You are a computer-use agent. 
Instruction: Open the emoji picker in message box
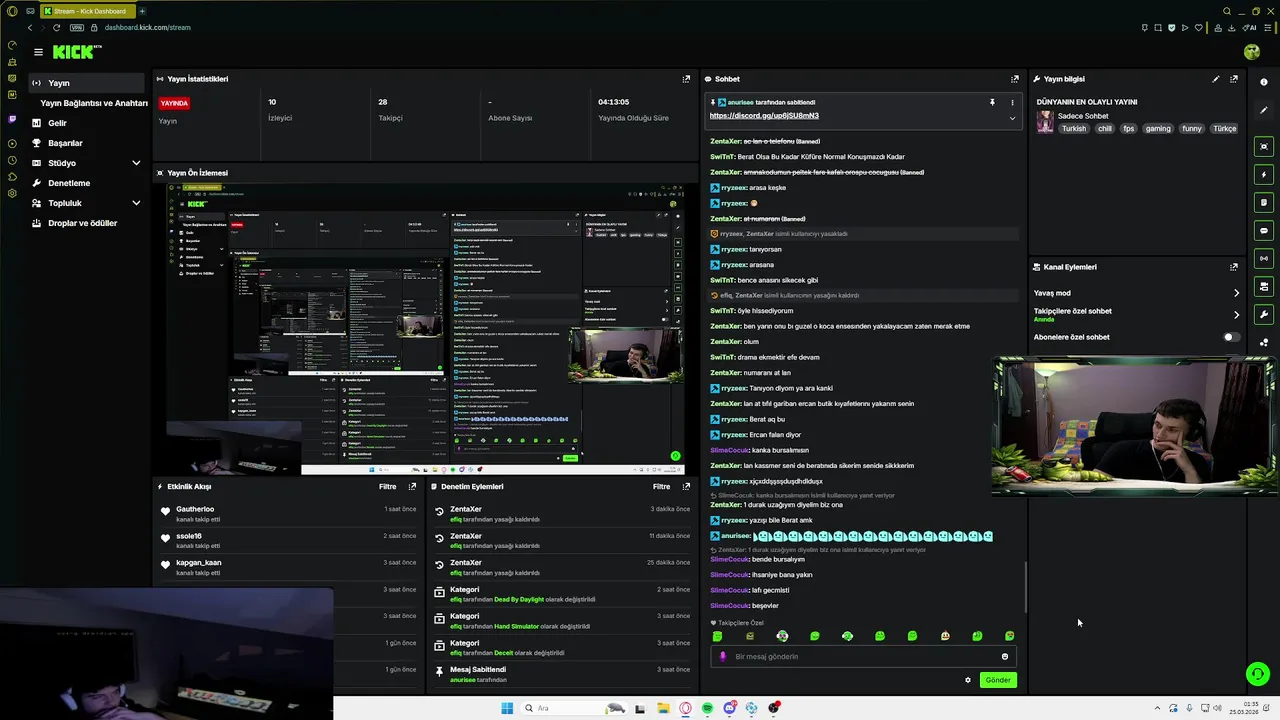(x=1005, y=657)
